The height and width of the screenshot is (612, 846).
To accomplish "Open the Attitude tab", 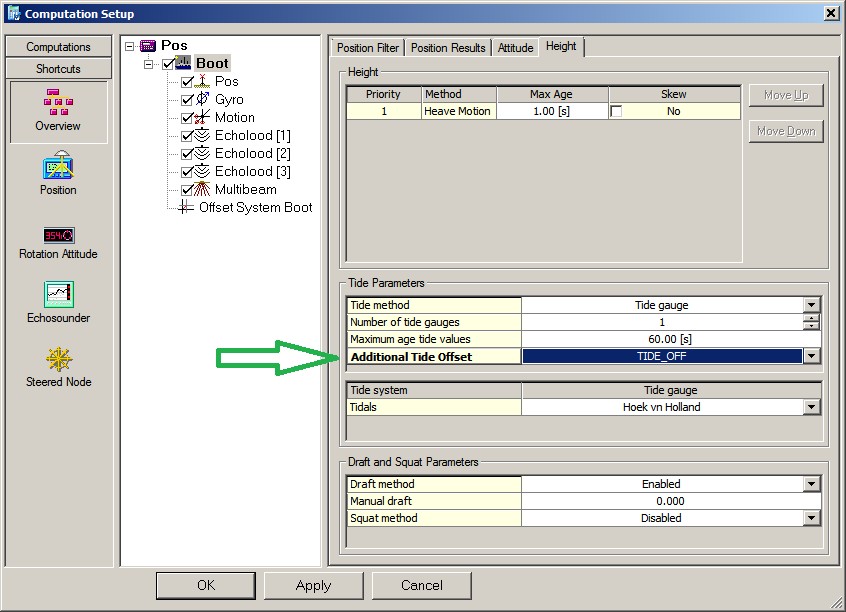I will click(x=515, y=48).
